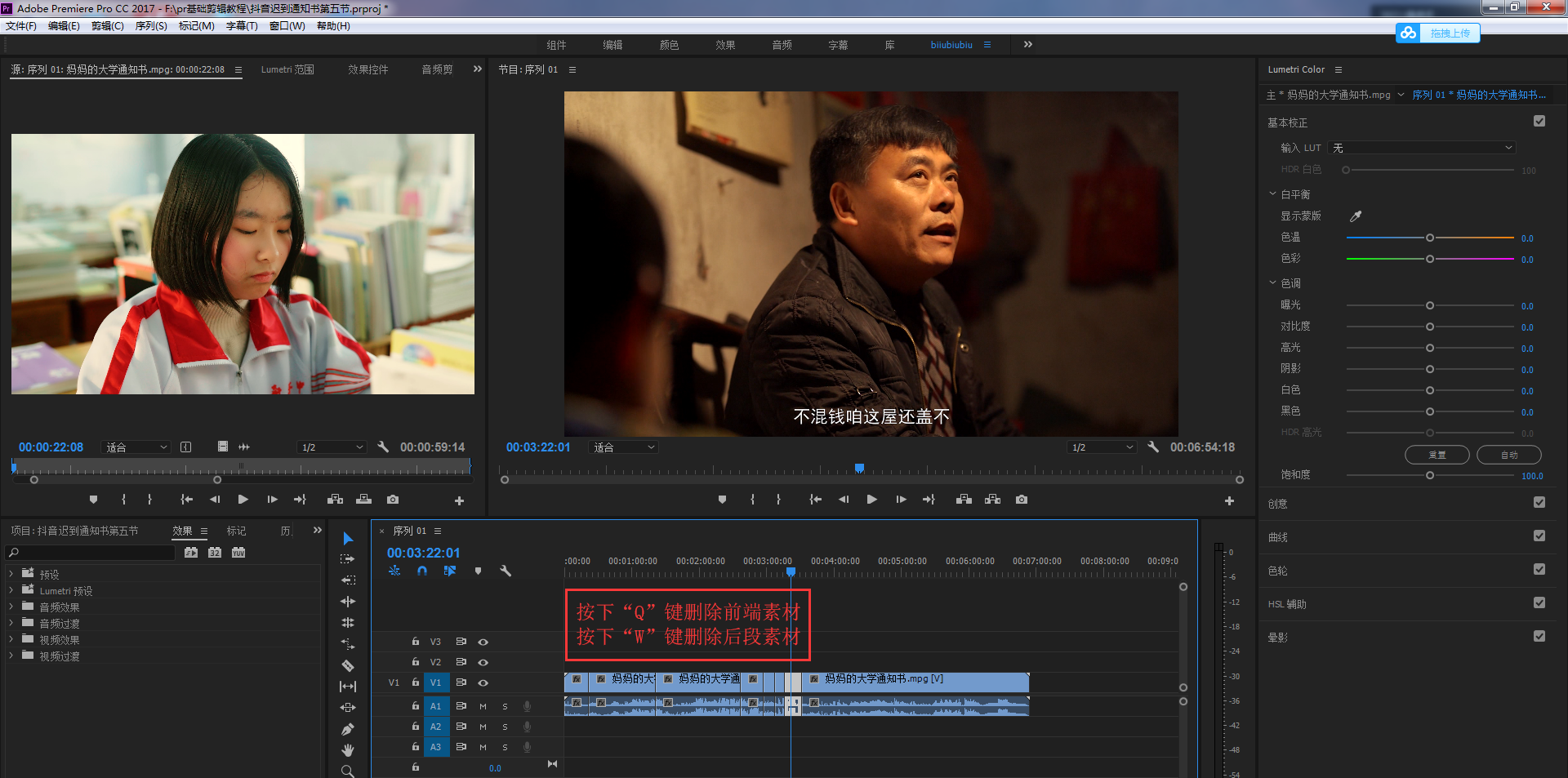Screen dimensions: 1568x778
Task: Expand the Video Effects folder
Action: point(11,639)
